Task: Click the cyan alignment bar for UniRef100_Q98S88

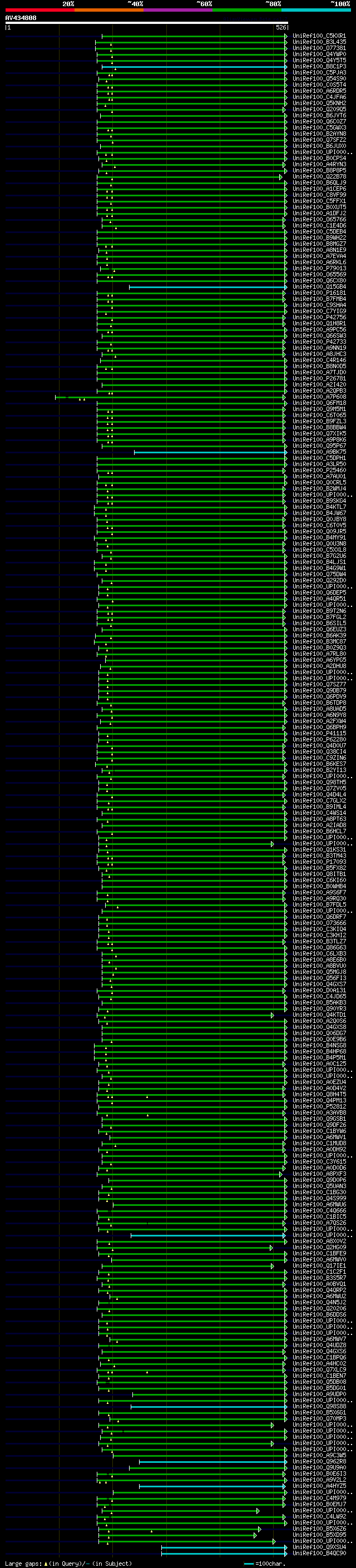Action: pyautogui.click(x=209, y=1407)
